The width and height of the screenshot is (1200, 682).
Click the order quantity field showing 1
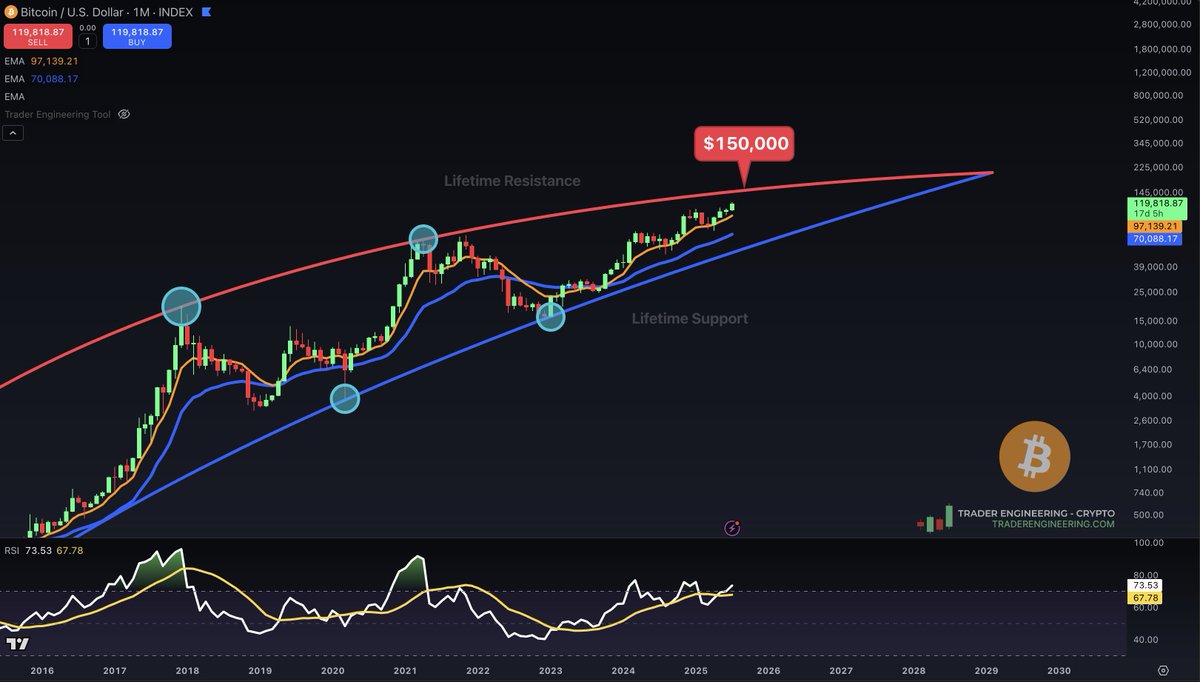tap(87, 41)
